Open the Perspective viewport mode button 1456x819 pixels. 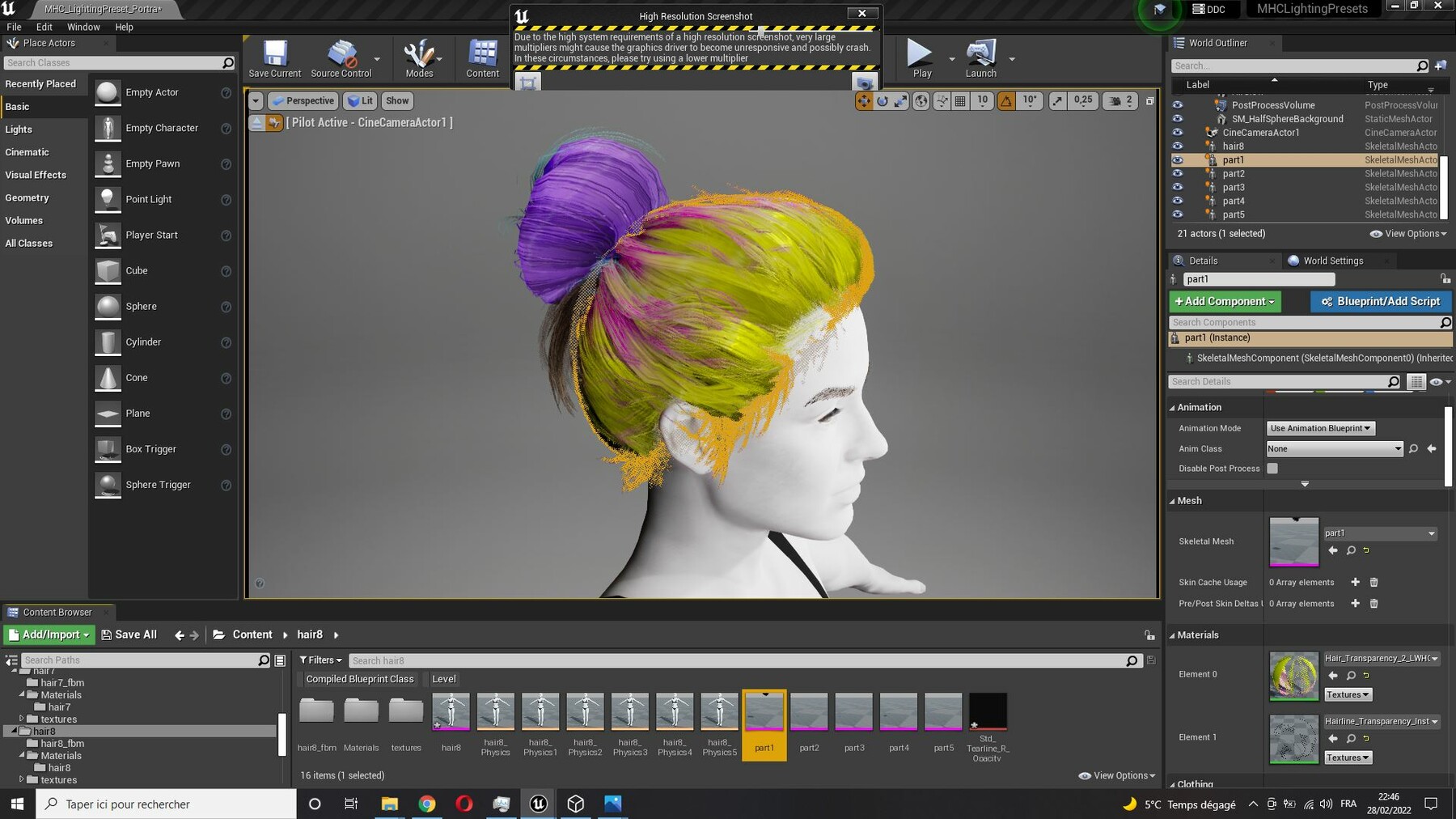(x=303, y=101)
